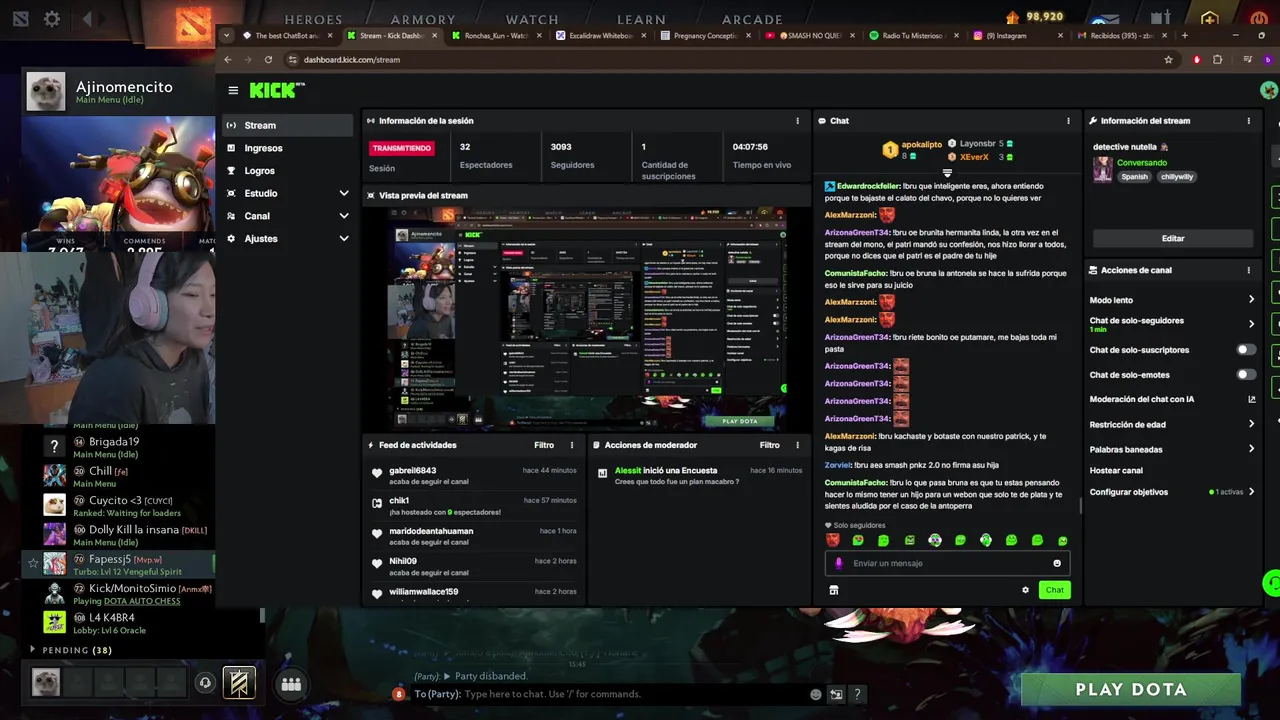Click the poll icon next to Alessit
1280x720 pixels.
[x=602, y=473]
